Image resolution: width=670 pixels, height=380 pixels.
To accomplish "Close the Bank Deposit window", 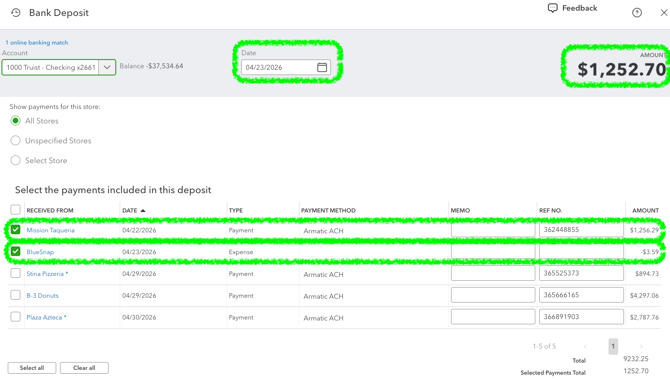I will [664, 13].
